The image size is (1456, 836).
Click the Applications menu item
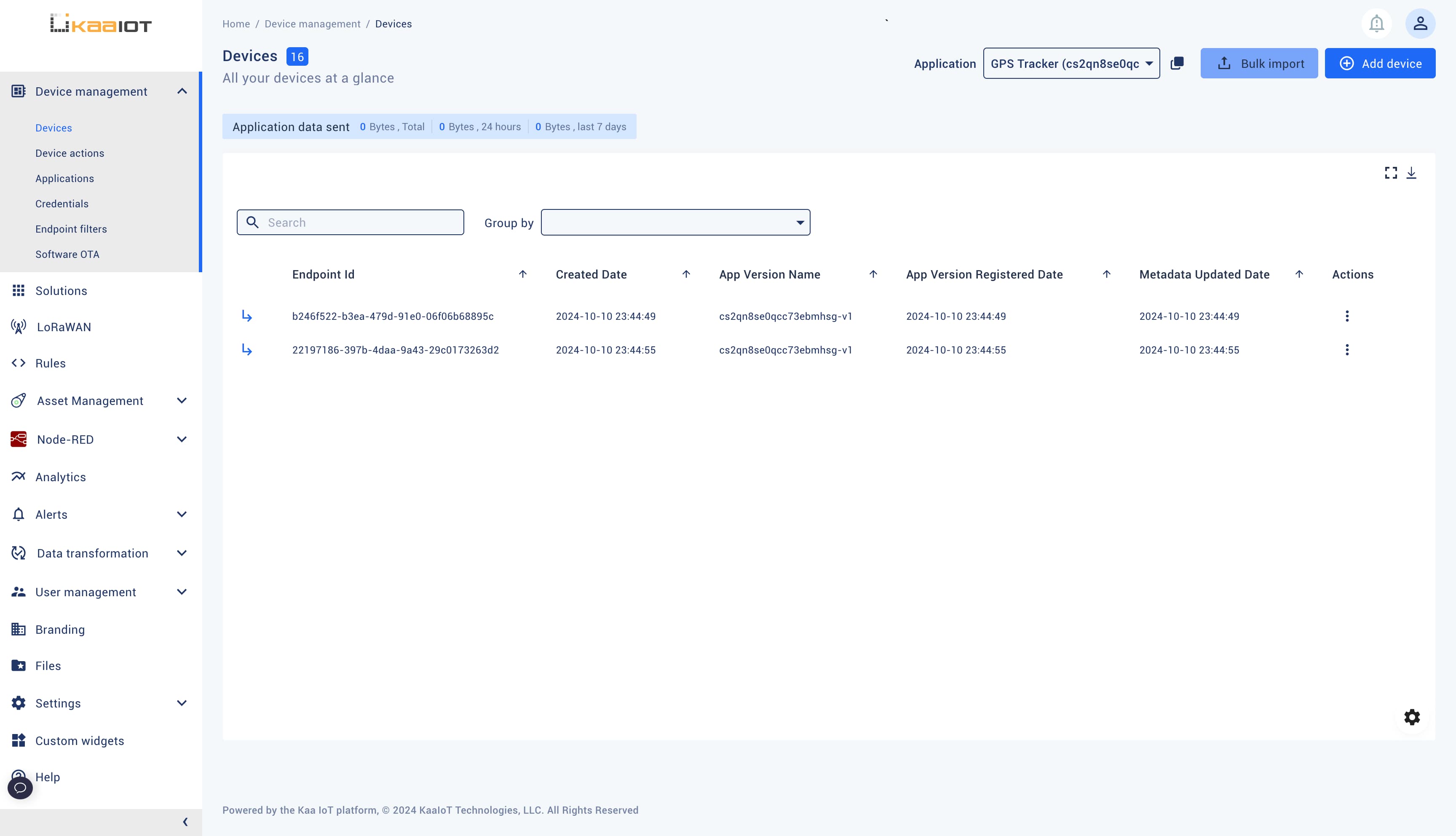tap(64, 178)
